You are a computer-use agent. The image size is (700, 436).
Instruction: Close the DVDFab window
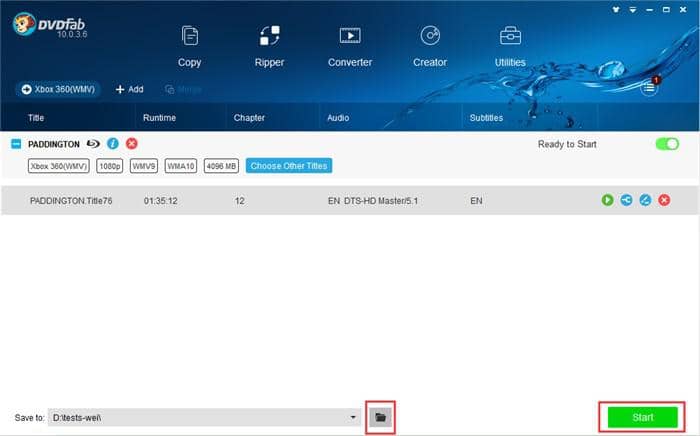pyautogui.click(x=683, y=9)
